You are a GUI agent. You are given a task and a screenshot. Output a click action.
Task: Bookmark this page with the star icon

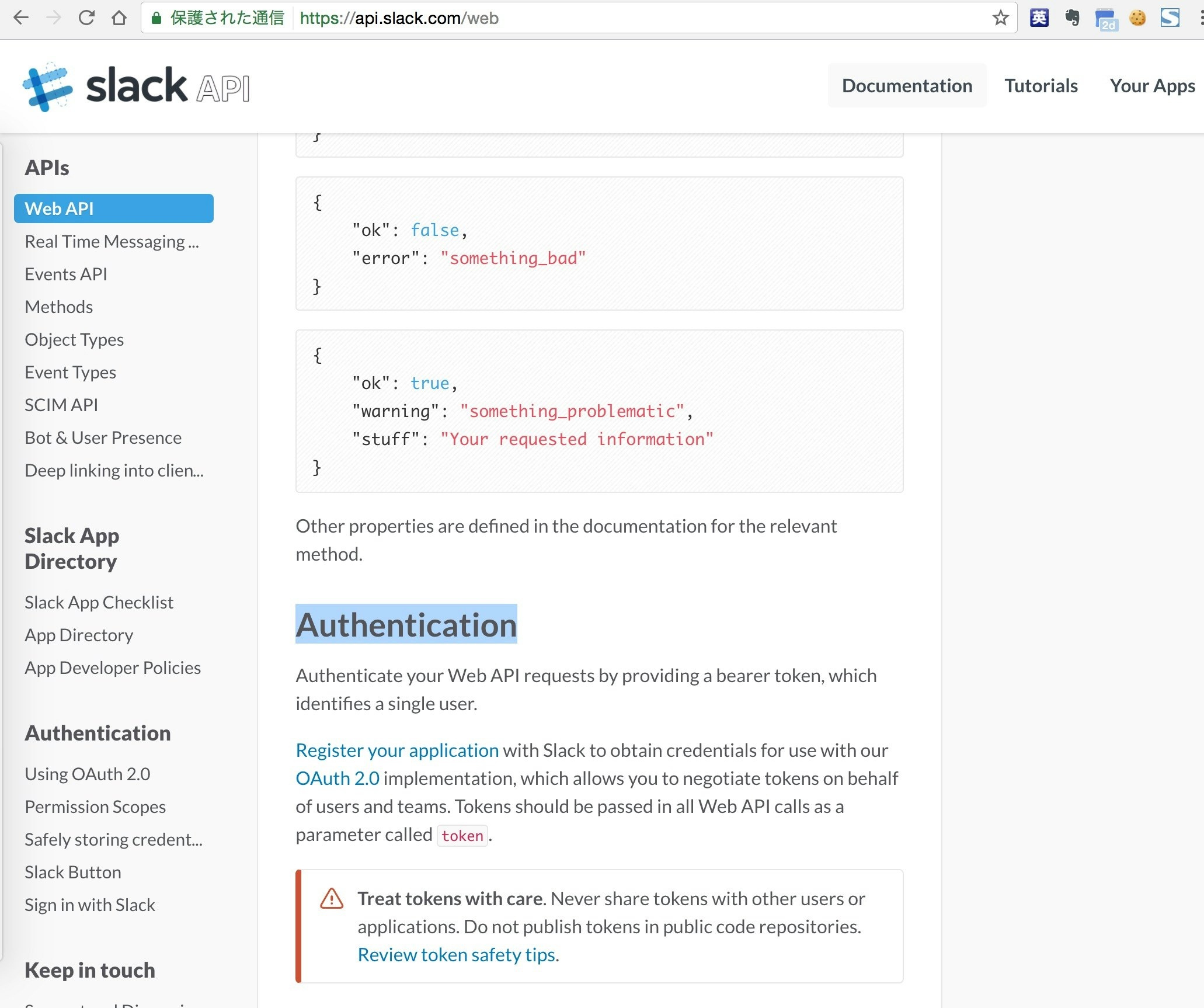pos(1000,18)
